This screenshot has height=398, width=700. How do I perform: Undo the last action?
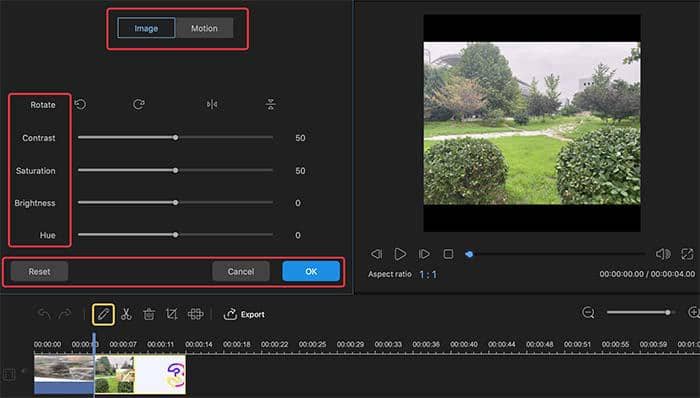pos(44,314)
